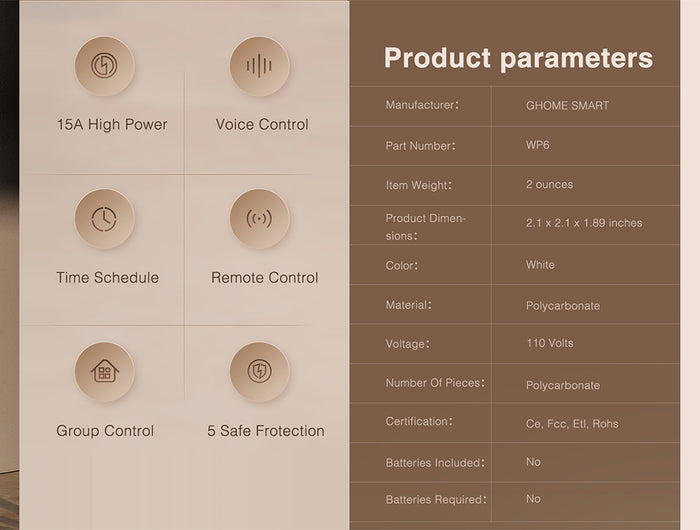Select the Group Control house icon
700x530 pixels.
pyautogui.click(x=104, y=372)
